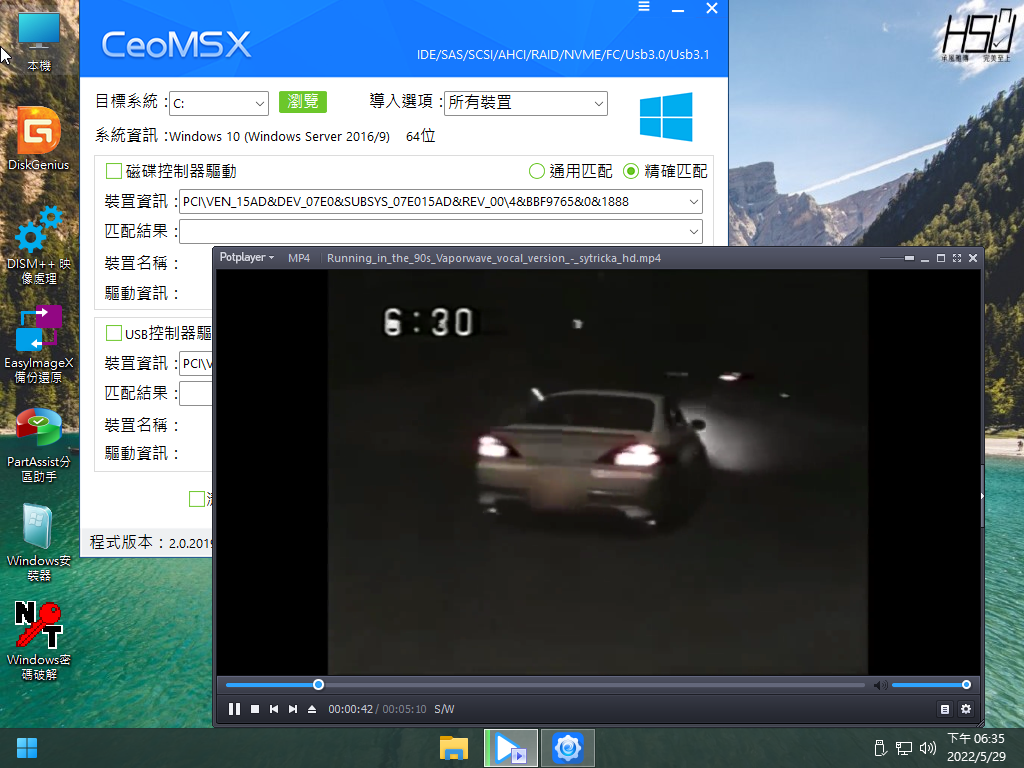Adjust Potplayer volume slider handle
Image resolution: width=1024 pixels, height=768 pixels.
point(967,685)
